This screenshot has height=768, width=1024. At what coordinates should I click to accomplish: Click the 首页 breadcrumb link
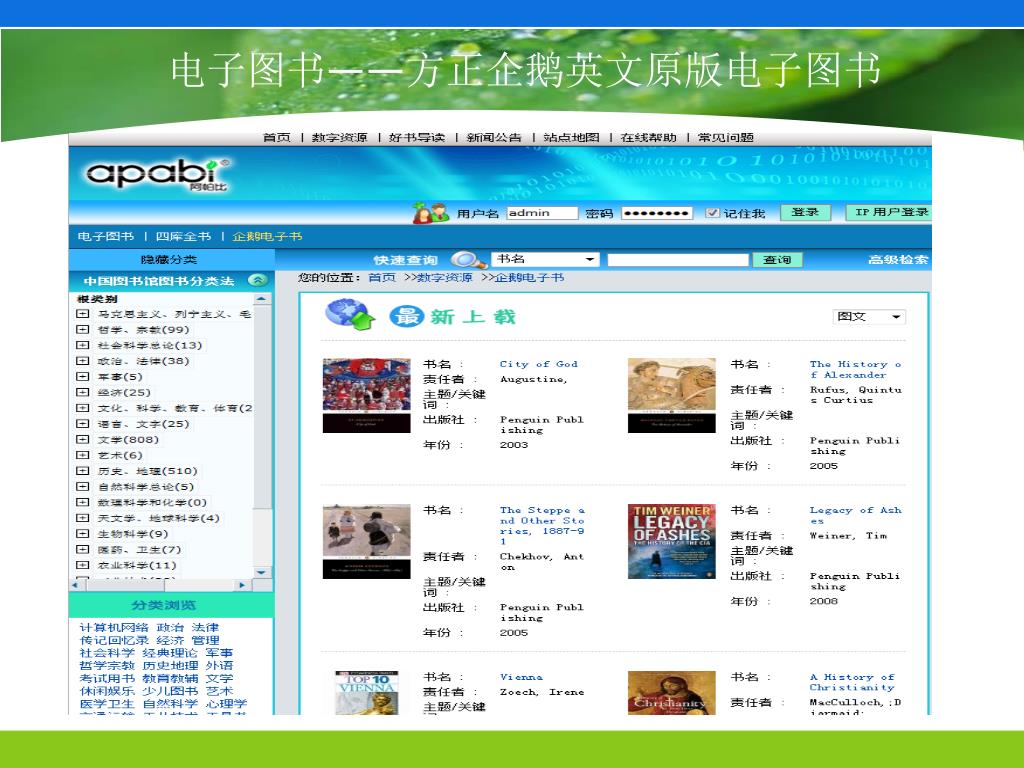(x=382, y=278)
